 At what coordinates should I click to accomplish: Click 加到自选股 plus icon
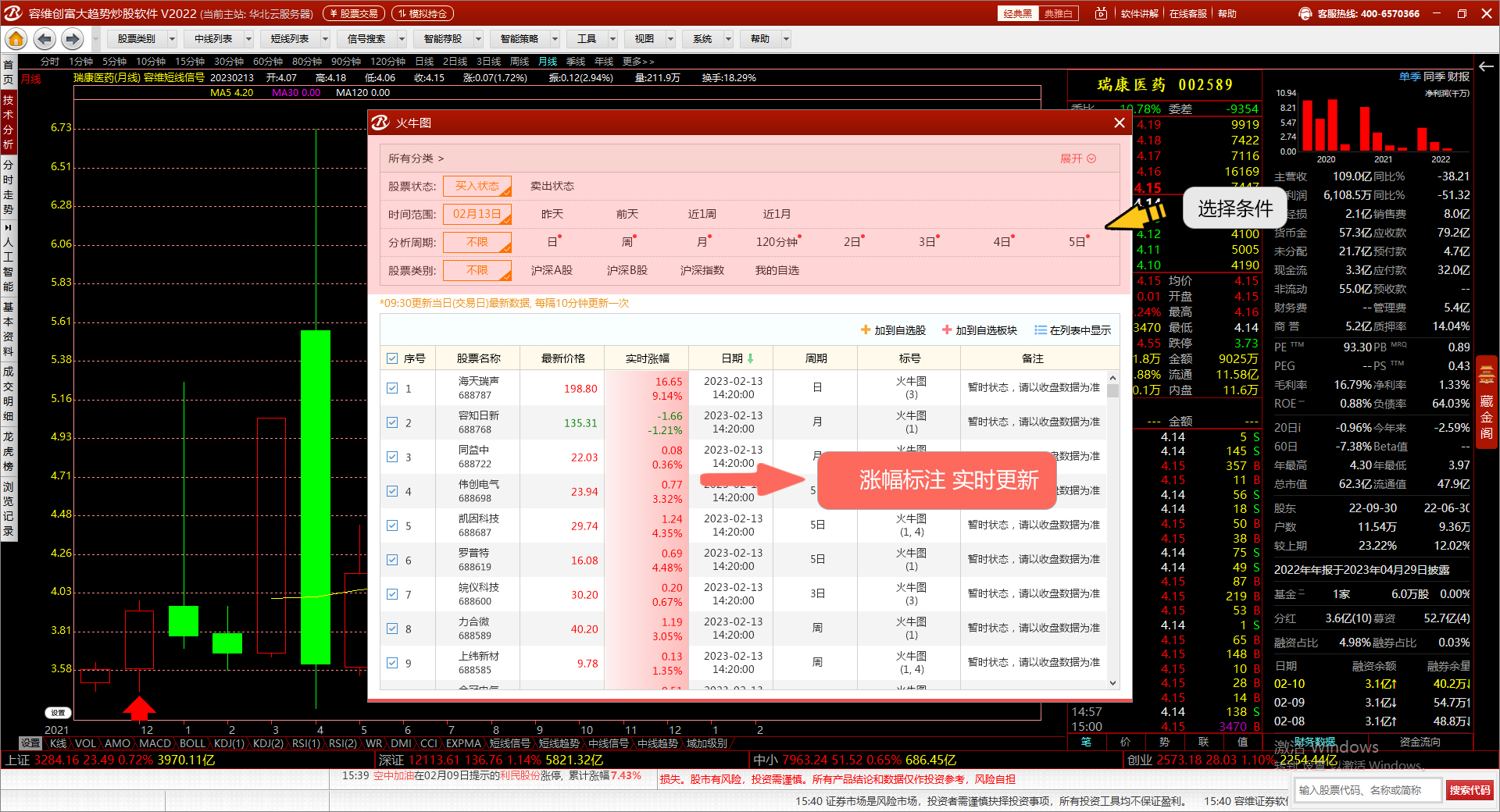point(866,330)
